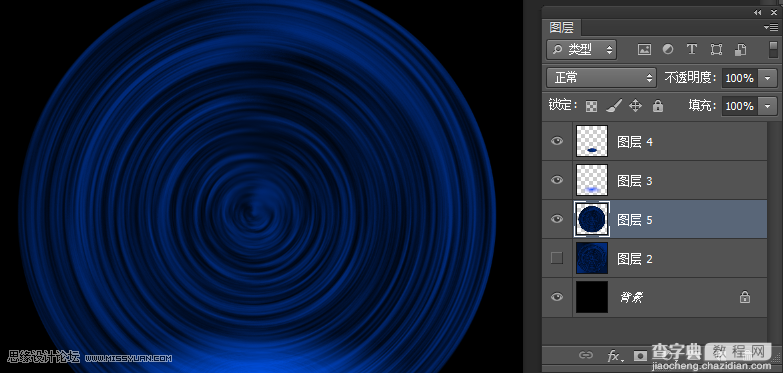Image resolution: width=783 pixels, height=373 pixels.
Task: Click the type layer filter icon
Action: pos(692,49)
